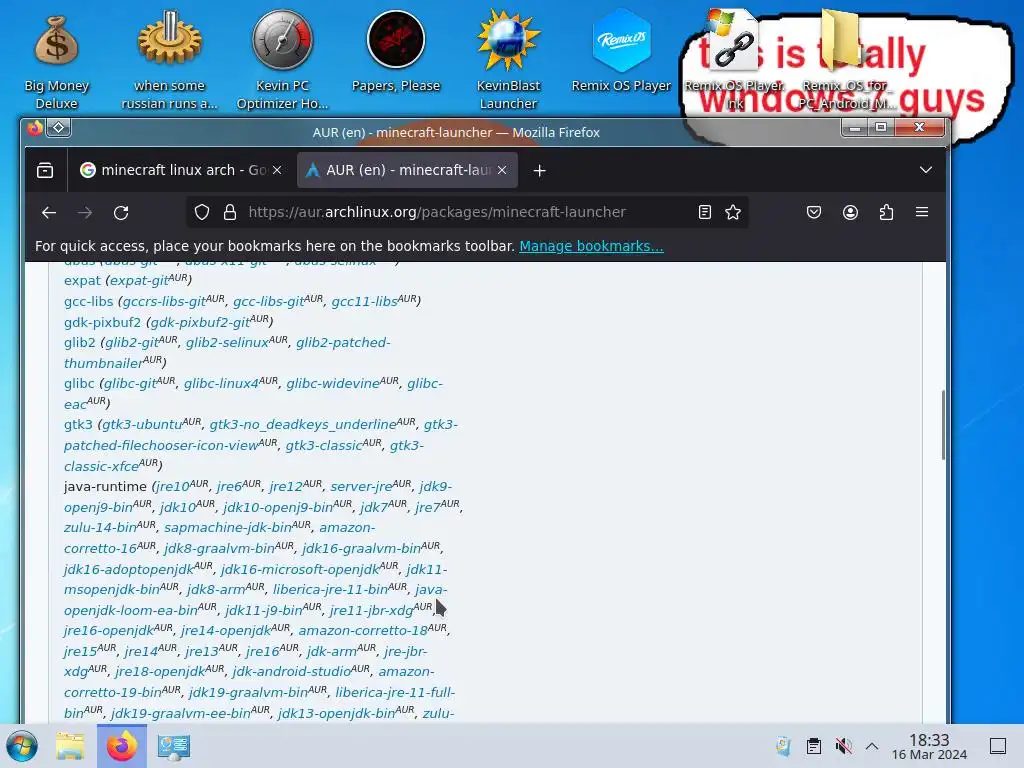
Task: Bookmark this page with the star icon
Action: pos(733,212)
